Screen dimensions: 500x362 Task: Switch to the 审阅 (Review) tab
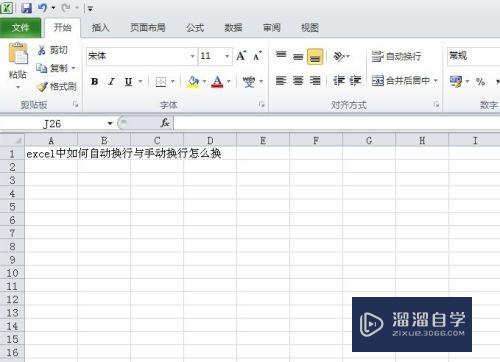(x=271, y=28)
